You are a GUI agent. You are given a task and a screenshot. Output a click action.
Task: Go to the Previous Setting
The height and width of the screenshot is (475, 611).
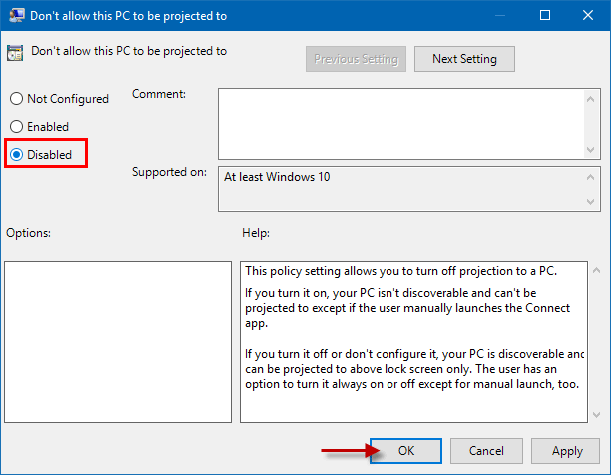(x=355, y=59)
